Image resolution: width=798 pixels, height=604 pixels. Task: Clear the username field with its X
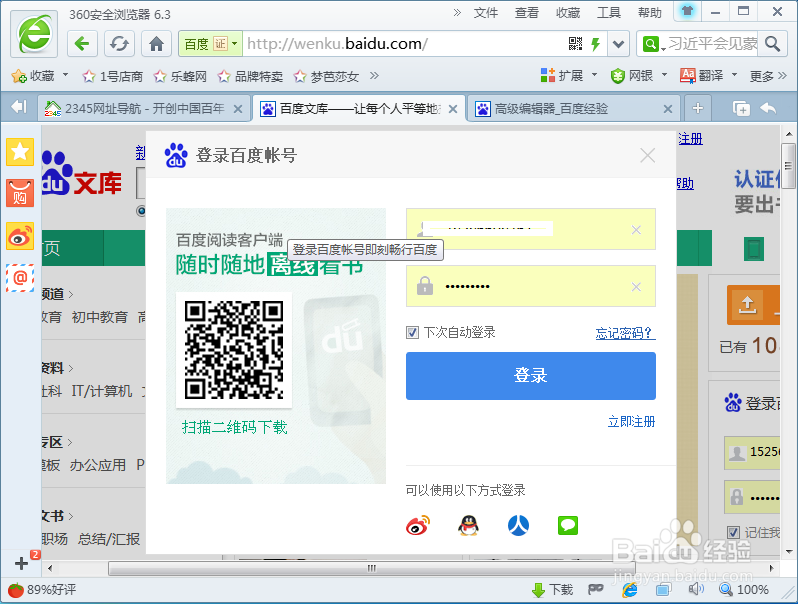click(636, 230)
